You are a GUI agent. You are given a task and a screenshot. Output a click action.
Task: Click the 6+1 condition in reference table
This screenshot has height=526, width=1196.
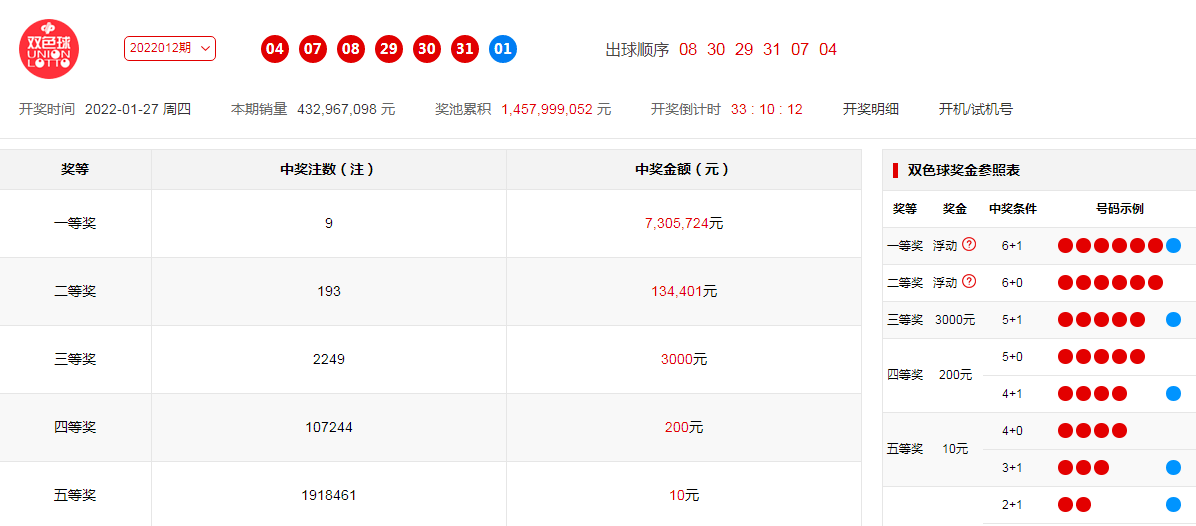pos(1012,245)
